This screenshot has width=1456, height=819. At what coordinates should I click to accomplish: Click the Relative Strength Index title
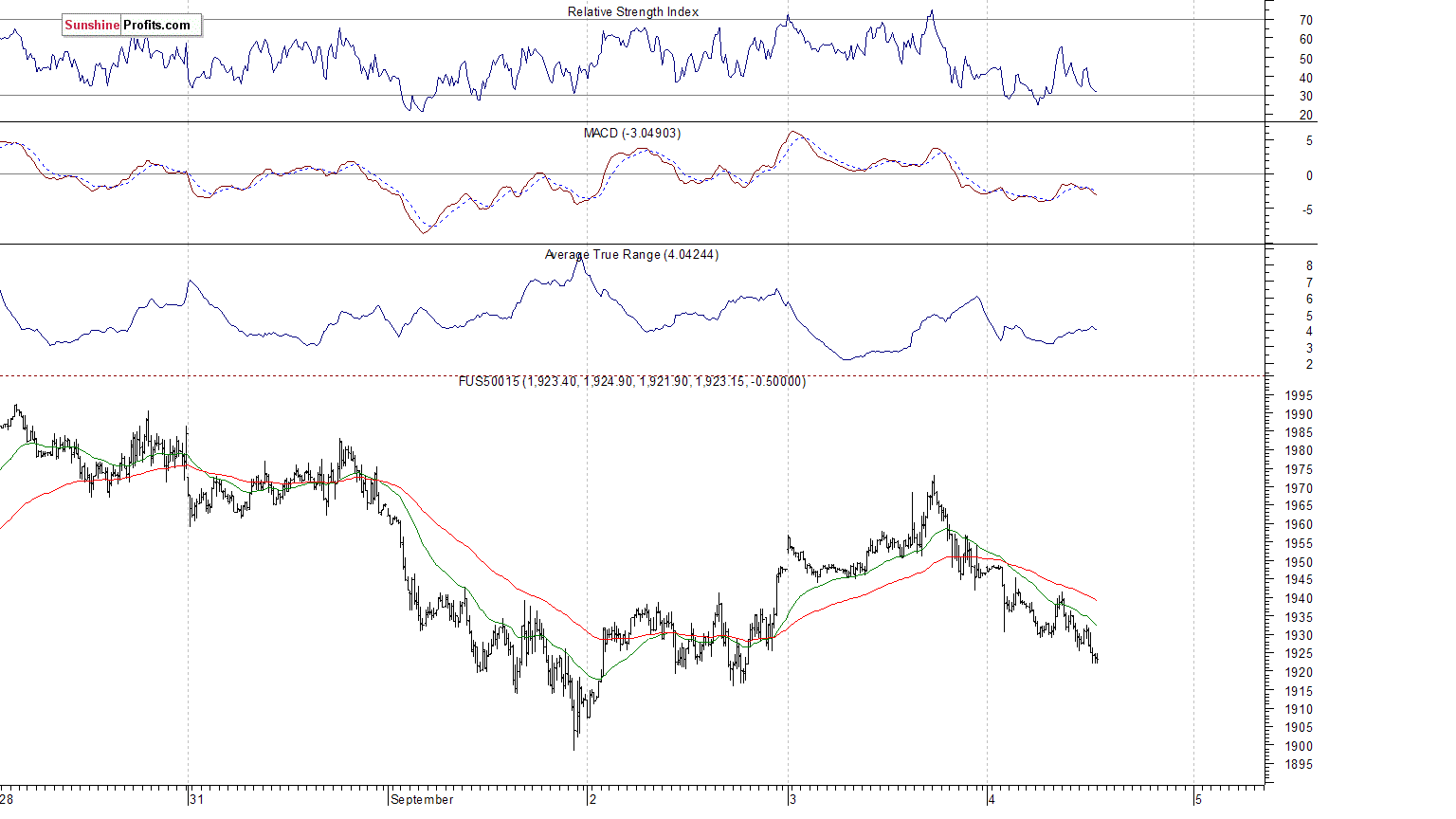[633, 11]
